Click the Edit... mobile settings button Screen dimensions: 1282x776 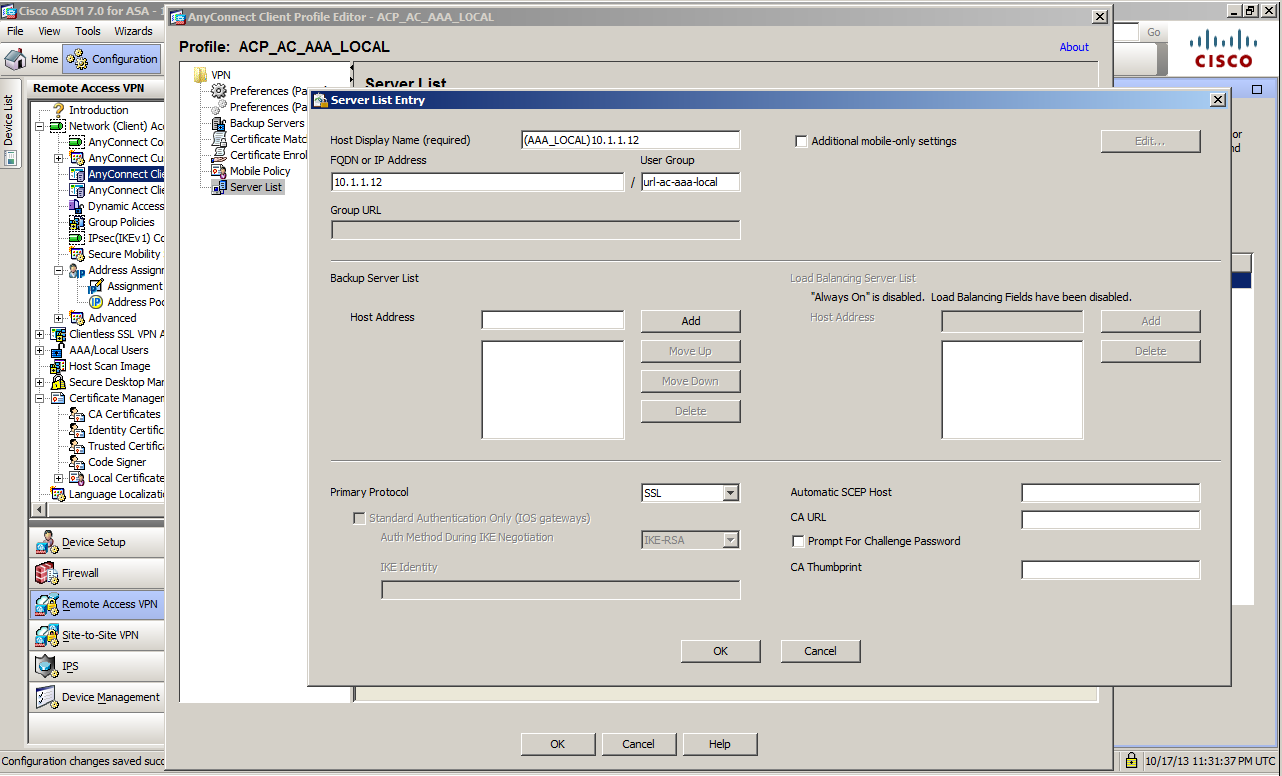pos(1151,141)
